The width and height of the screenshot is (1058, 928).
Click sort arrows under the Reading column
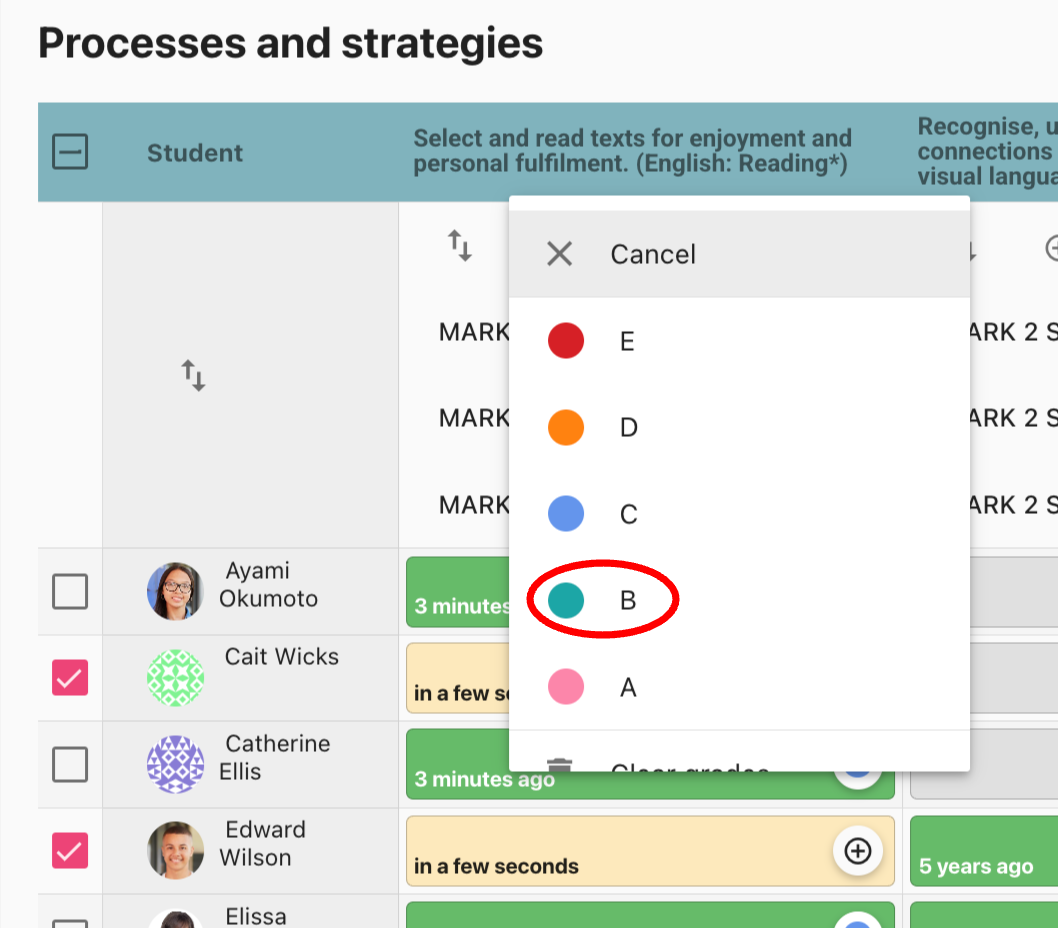point(459,245)
